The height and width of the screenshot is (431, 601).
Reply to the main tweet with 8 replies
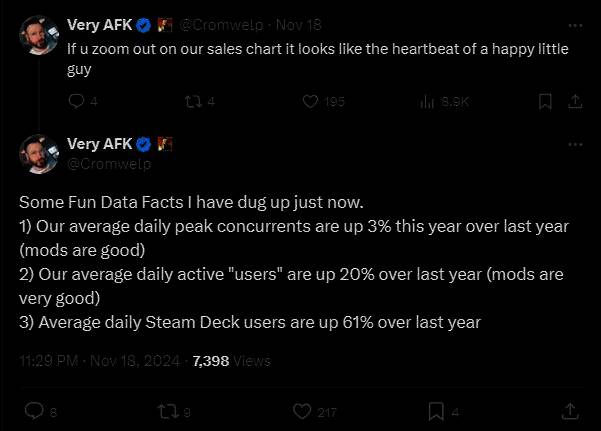pyautogui.click(x=34, y=410)
